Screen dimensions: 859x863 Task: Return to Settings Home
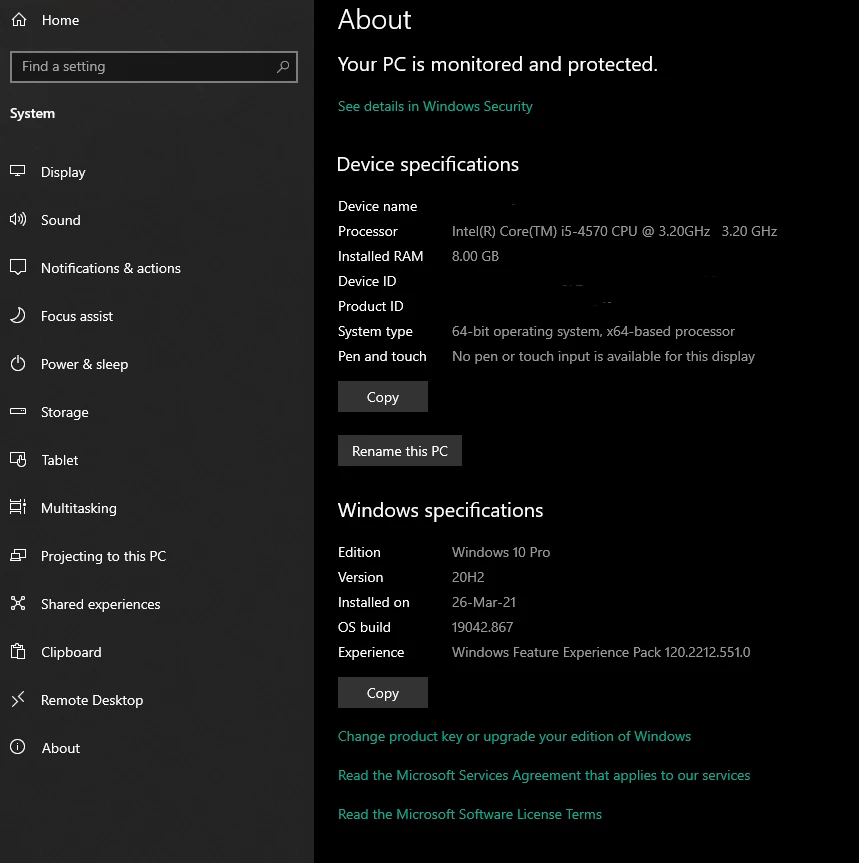coord(60,20)
